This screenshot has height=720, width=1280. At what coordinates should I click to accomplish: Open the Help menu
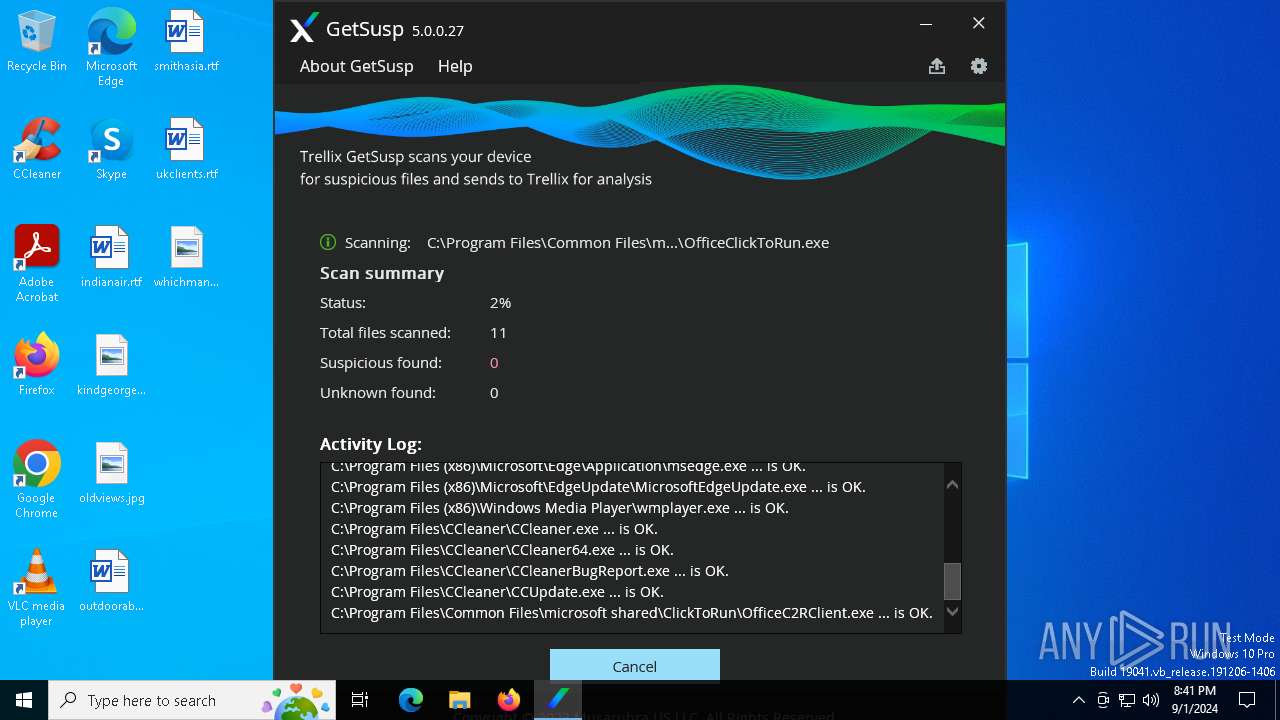coord(455,66)
